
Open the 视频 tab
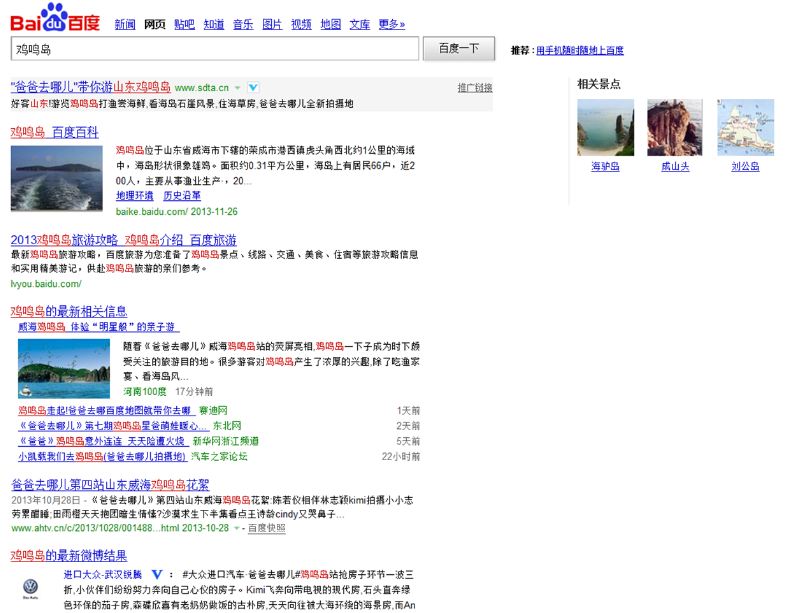click(x=301, y=24)
